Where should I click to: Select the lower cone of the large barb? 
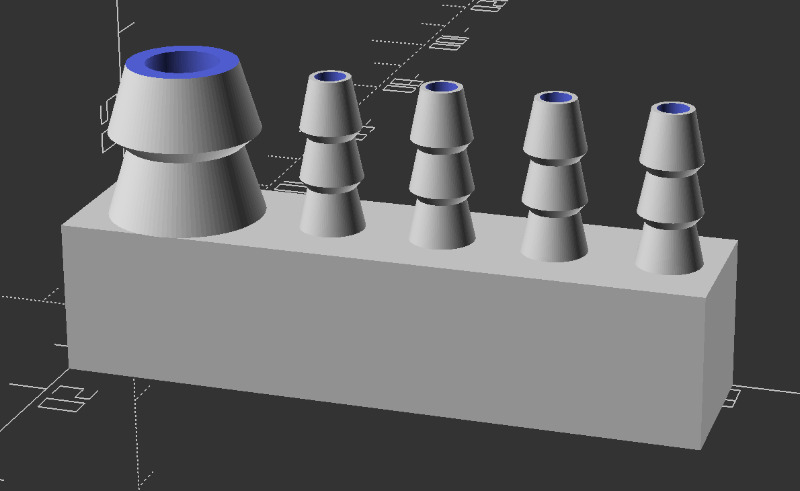[186, 195]
